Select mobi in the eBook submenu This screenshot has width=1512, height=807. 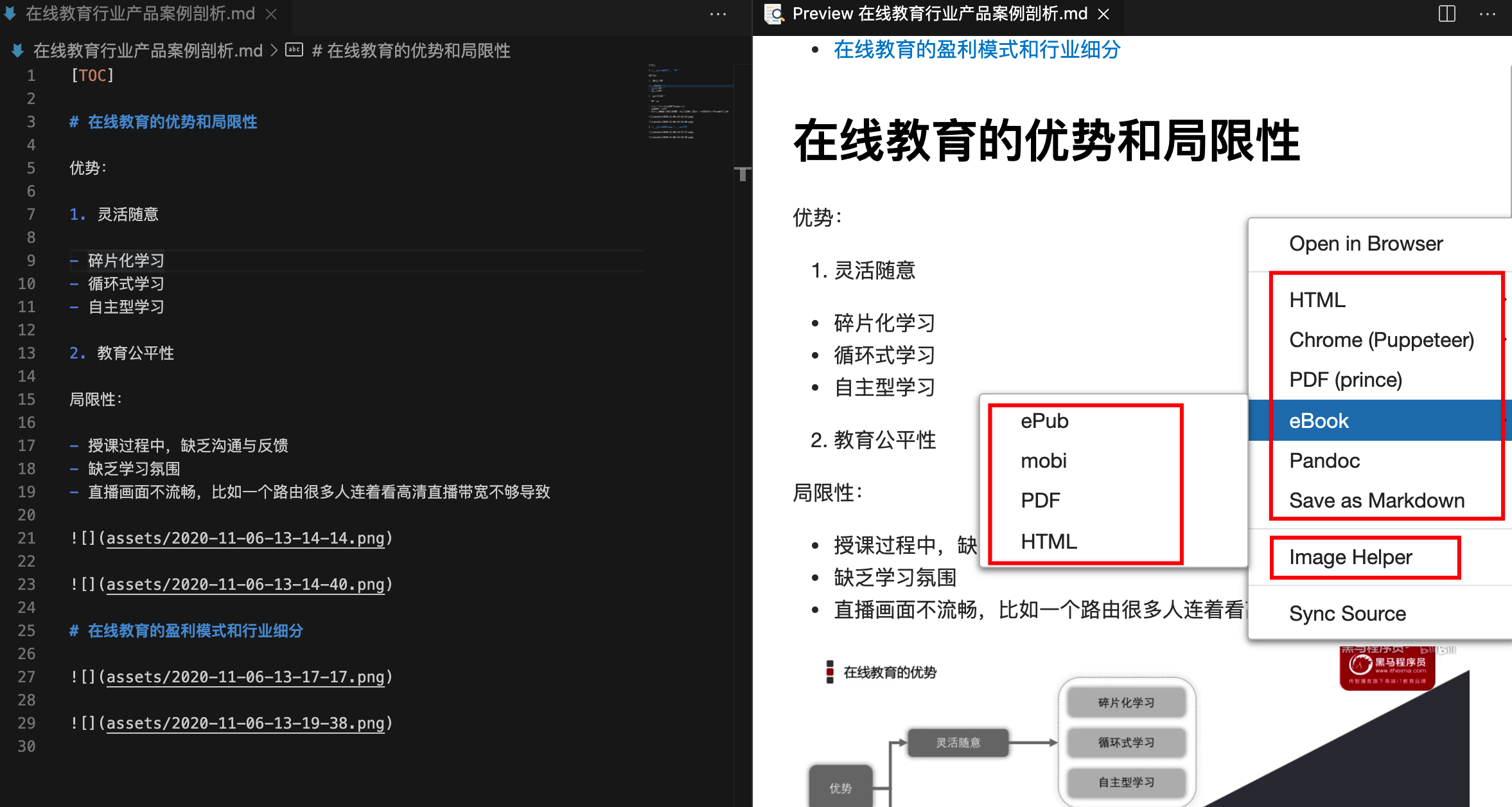[1044, 460]
